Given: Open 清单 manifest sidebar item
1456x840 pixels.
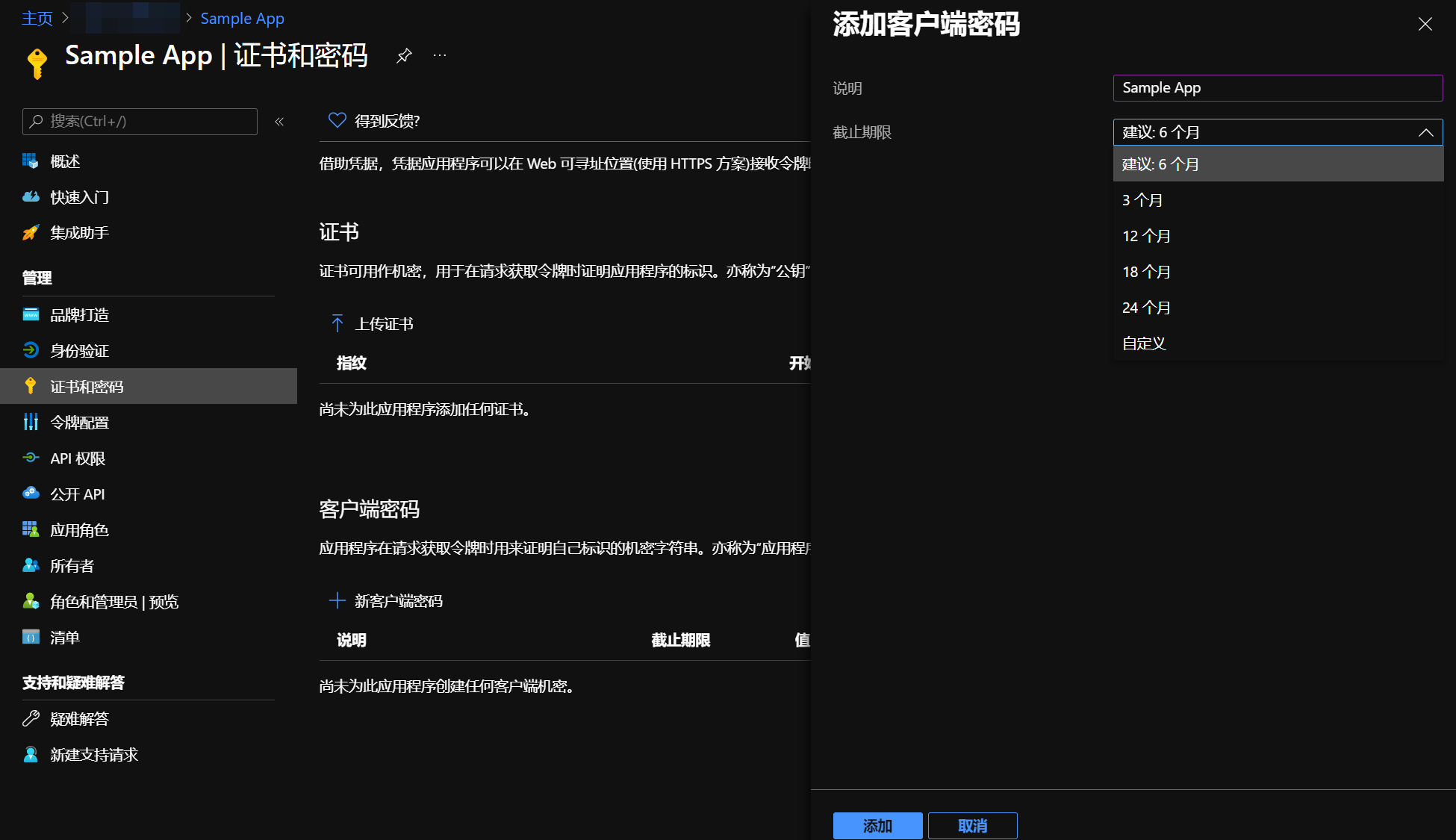Looking at the screenshot, I should [64, 638].
